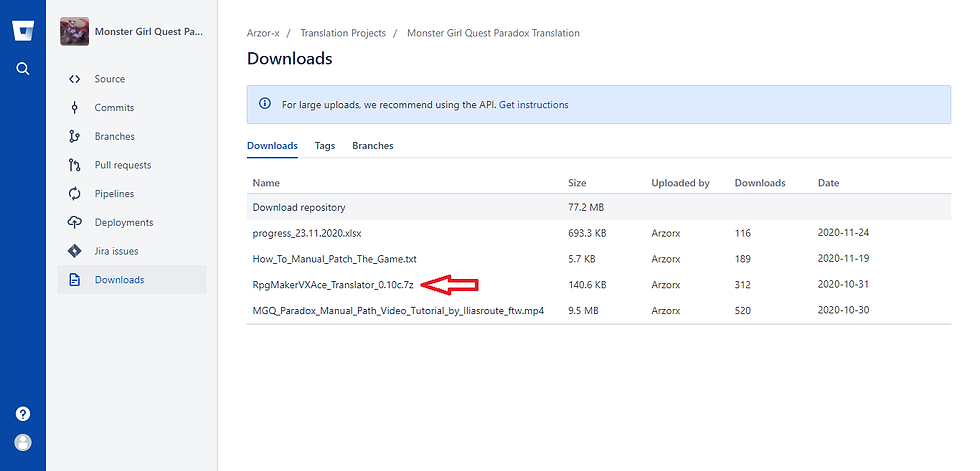Click the Size column header

click(x=577, y=183)
